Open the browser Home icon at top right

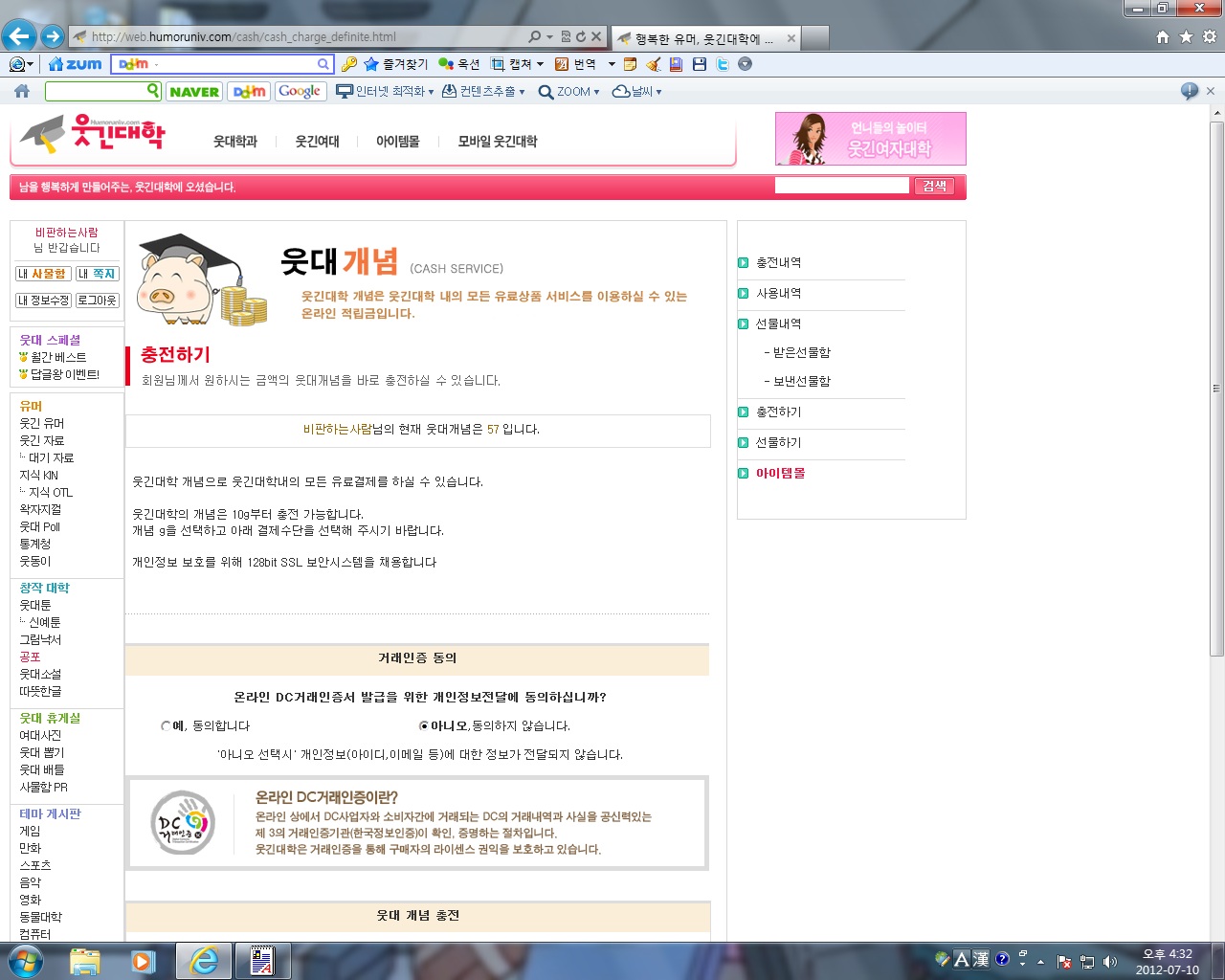[1163, 36]
